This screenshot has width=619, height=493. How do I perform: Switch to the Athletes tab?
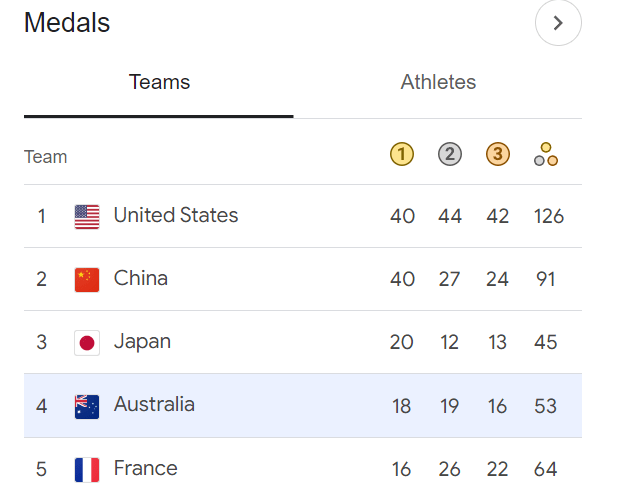click(438, 82)
